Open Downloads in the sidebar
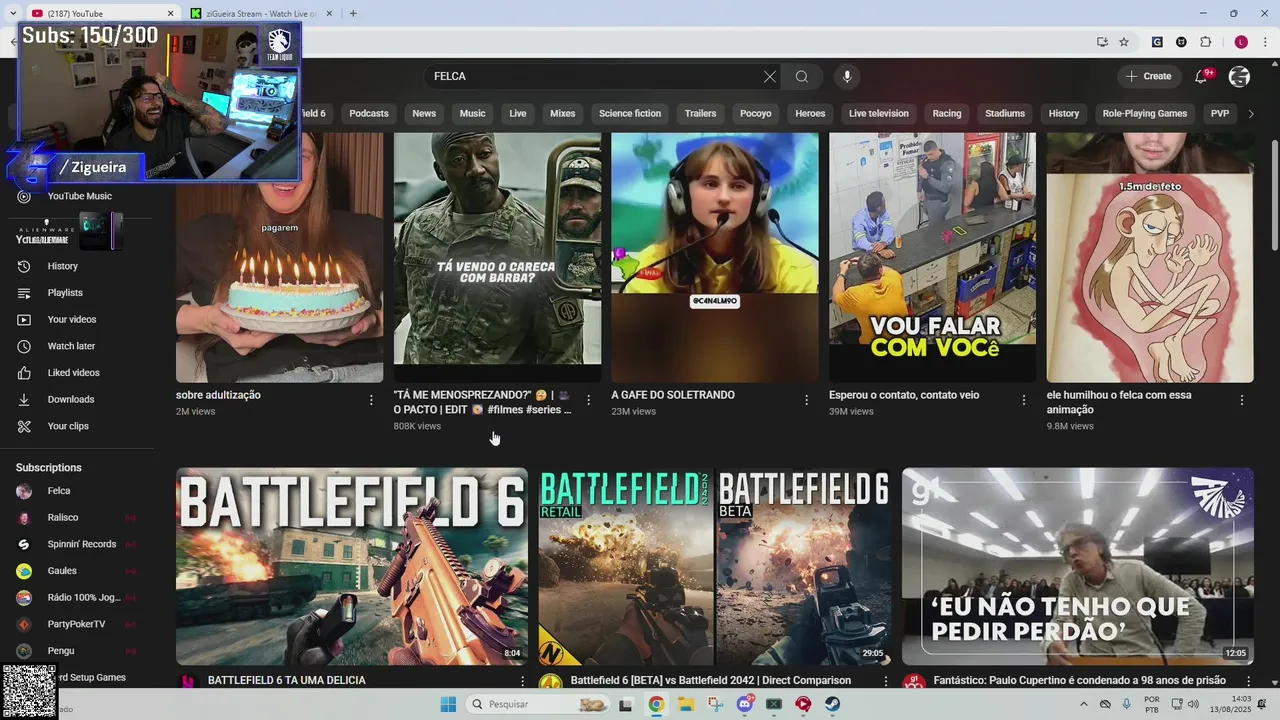Image resolution: width=1280 pixels, height=720 pixels. pyautogui.click(x=78, y=399)
